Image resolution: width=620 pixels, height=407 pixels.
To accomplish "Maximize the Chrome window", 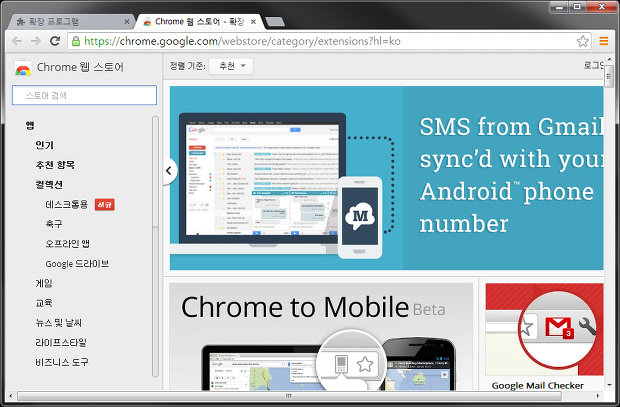I will tap(577, 7).
